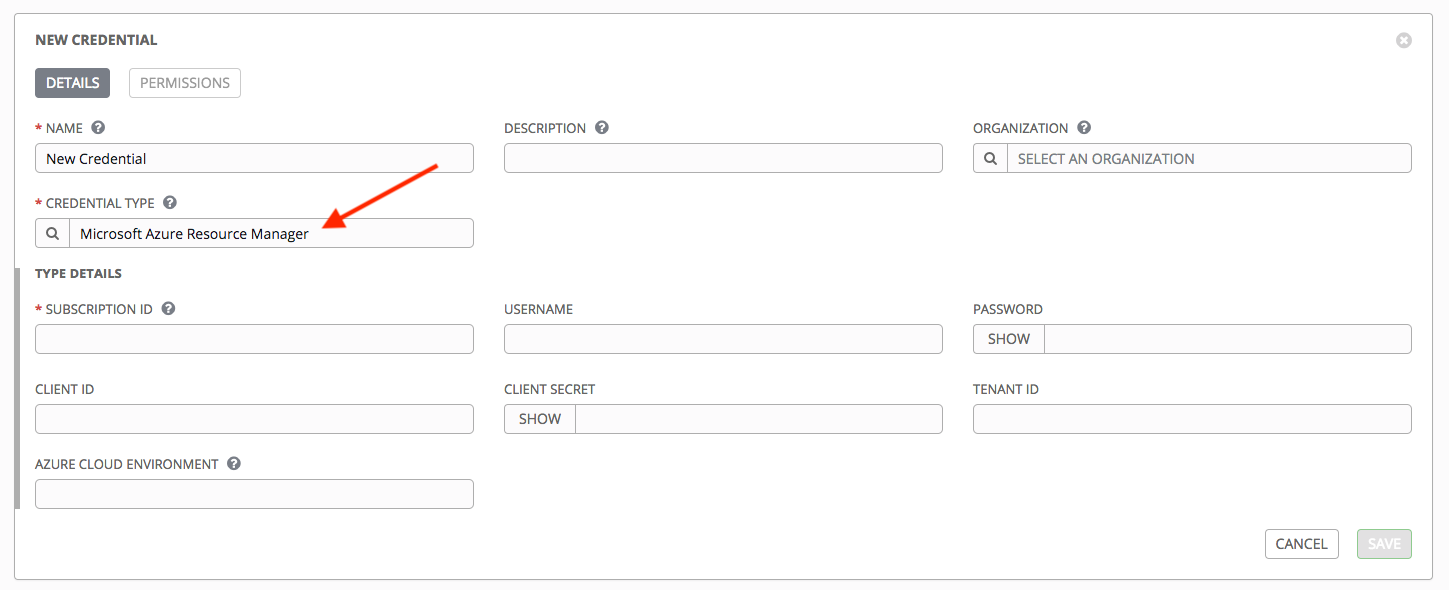Image resolution: width=1449 pixels, height=590 pixels.
Task: Focus the Tenant ID input field
Action: click(x=1192, y=419)
